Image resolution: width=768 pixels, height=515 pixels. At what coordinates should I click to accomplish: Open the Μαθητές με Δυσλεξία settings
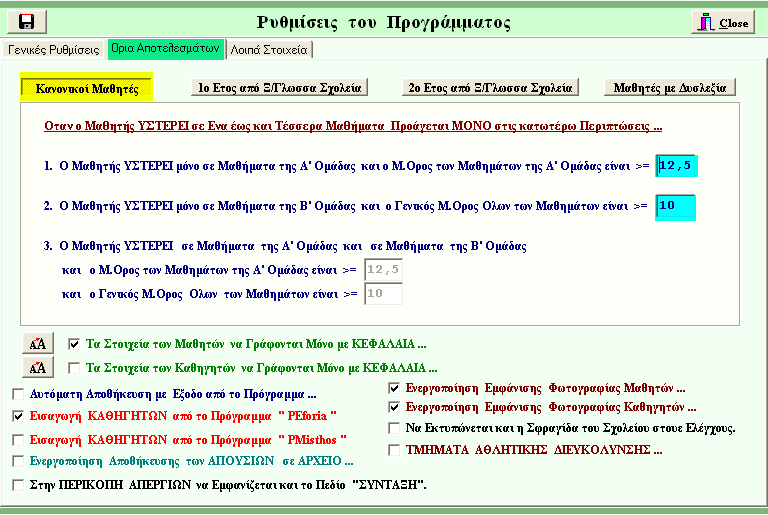click(x=670, y=88)
